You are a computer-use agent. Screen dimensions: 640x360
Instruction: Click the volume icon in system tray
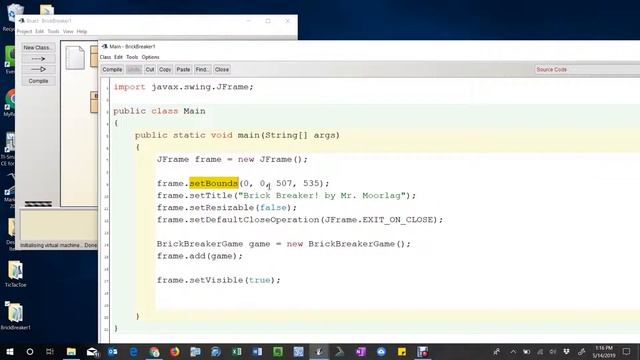tap(553, 351)
